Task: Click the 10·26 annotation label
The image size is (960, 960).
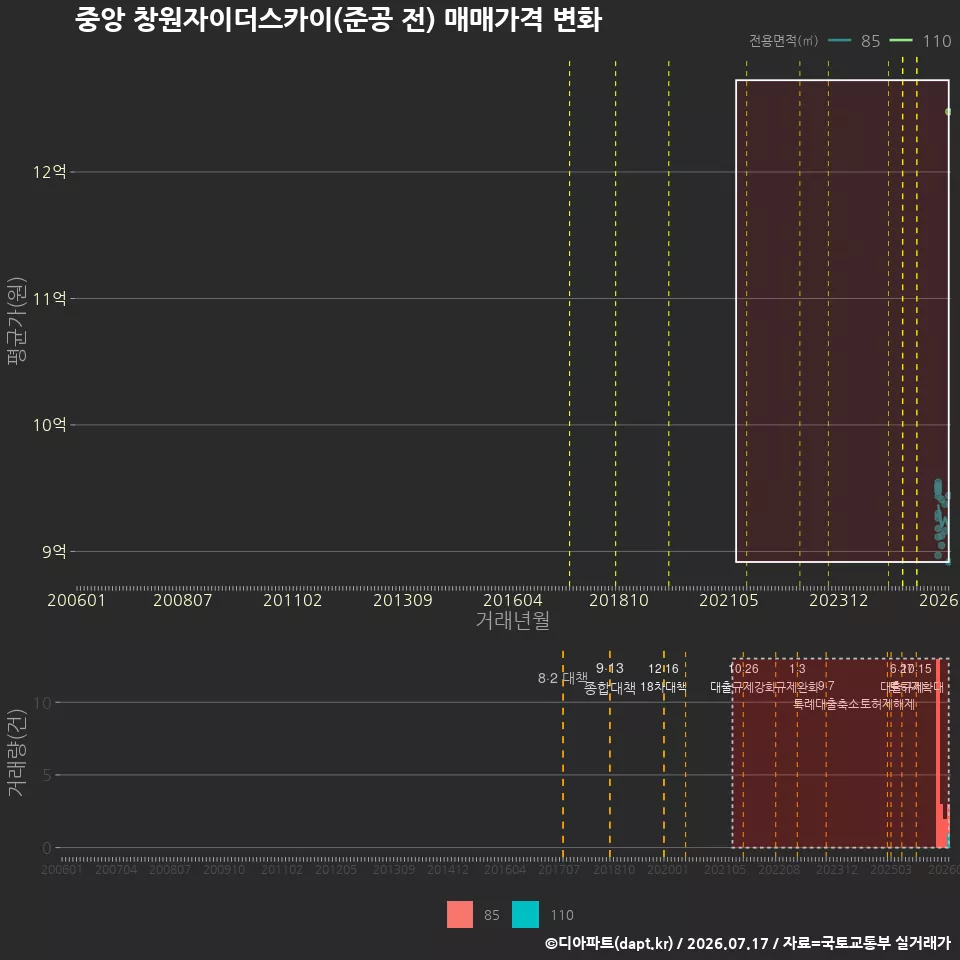Action: tap(743, 669)
